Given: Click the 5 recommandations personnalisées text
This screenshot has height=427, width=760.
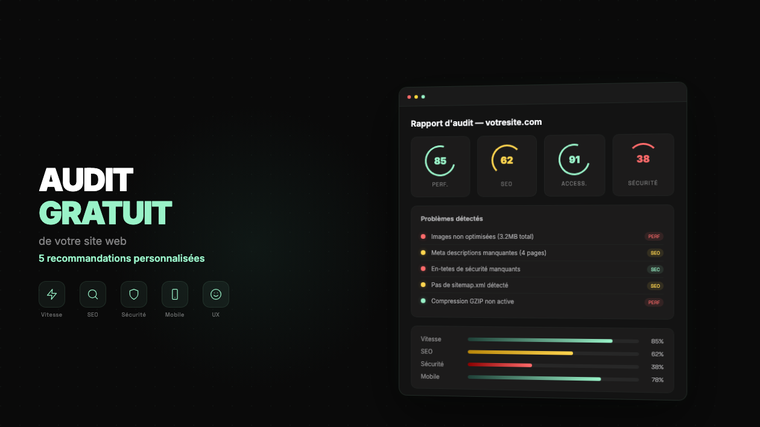Looking at the screenshot, I should point(122,258).
